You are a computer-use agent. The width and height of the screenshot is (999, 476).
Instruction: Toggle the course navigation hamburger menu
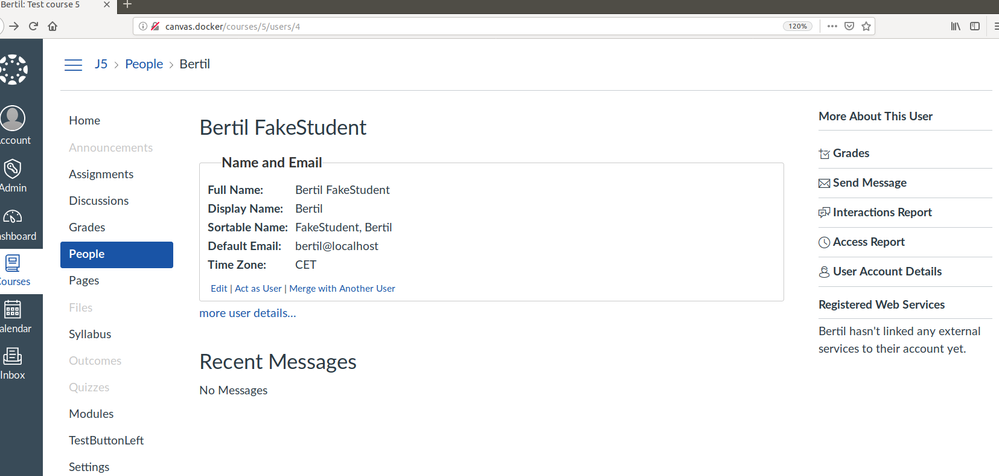click(73, 64)
